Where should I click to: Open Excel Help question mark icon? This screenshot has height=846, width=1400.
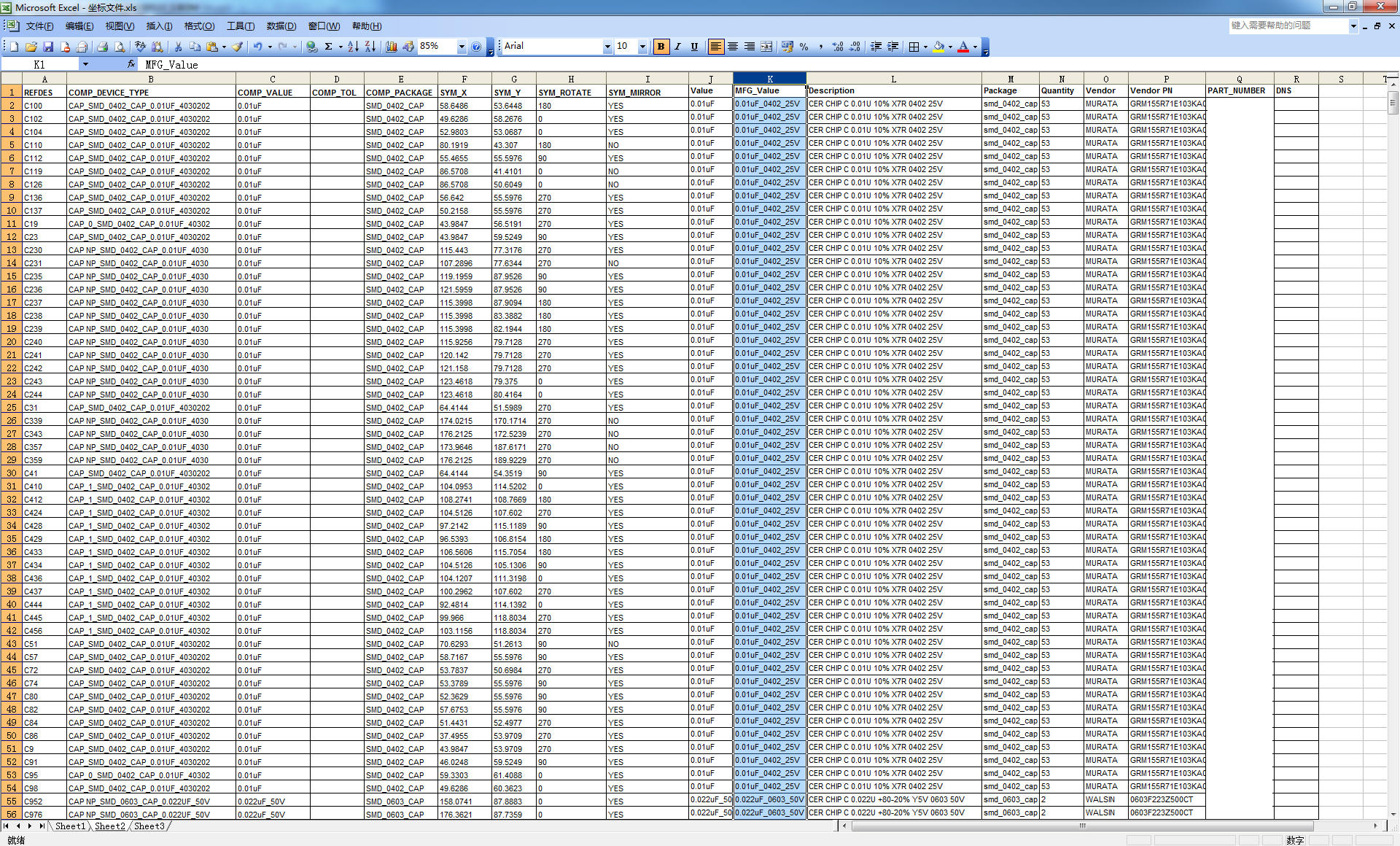click(x=476, y=47)
